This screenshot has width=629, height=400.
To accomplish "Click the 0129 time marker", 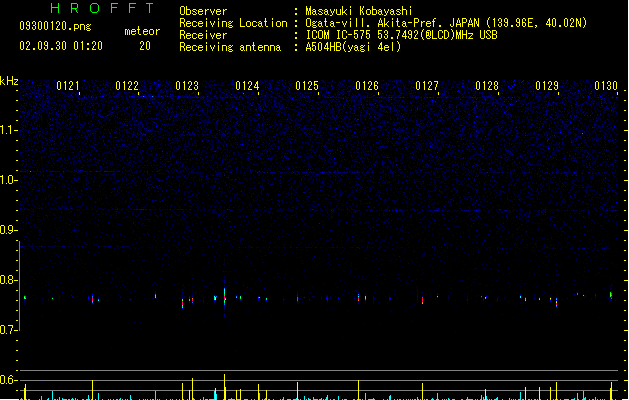I will point(547,86).
